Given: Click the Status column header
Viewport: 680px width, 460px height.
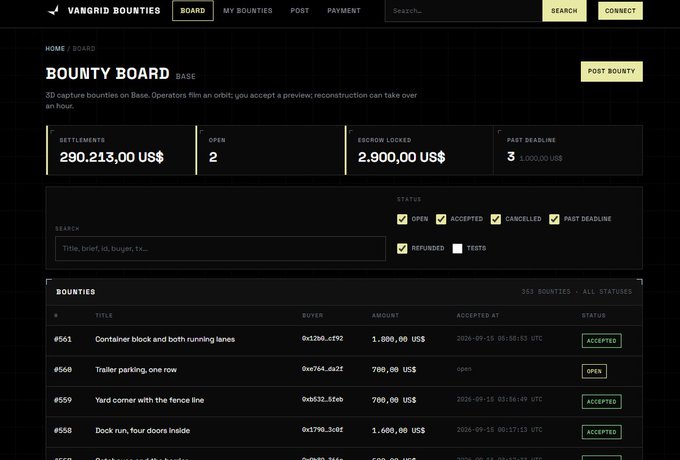Looking at the screenshot, I should click(x=593, y=315).
